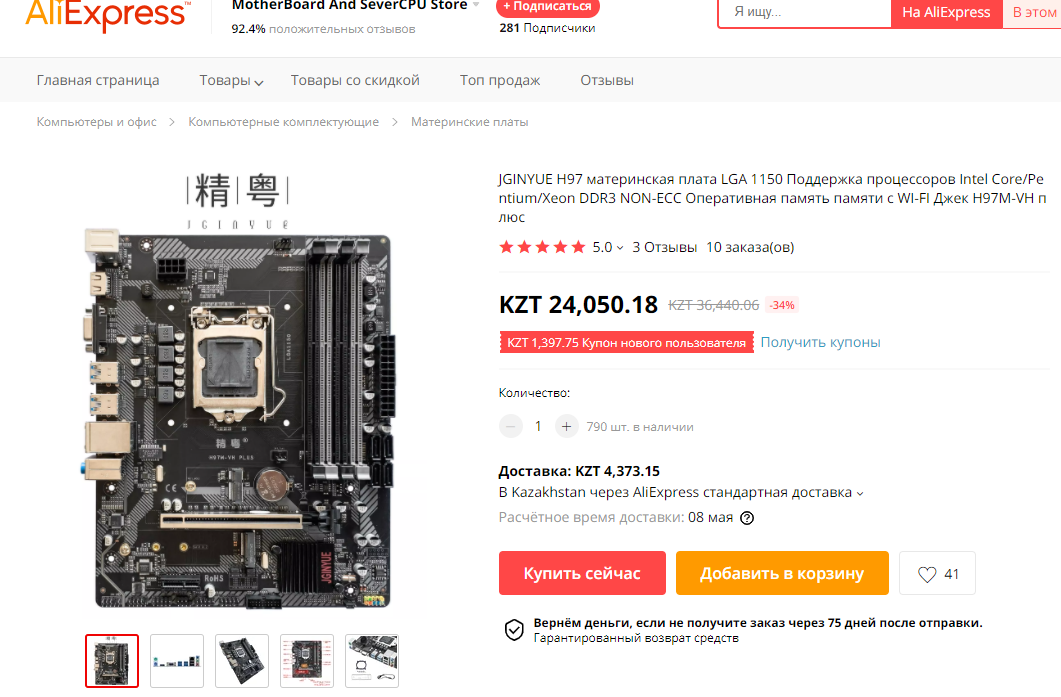Viewport: 1061px width, 697px height.
Task: Click the Купить сейчас button
Action: [x=582, y=573]
